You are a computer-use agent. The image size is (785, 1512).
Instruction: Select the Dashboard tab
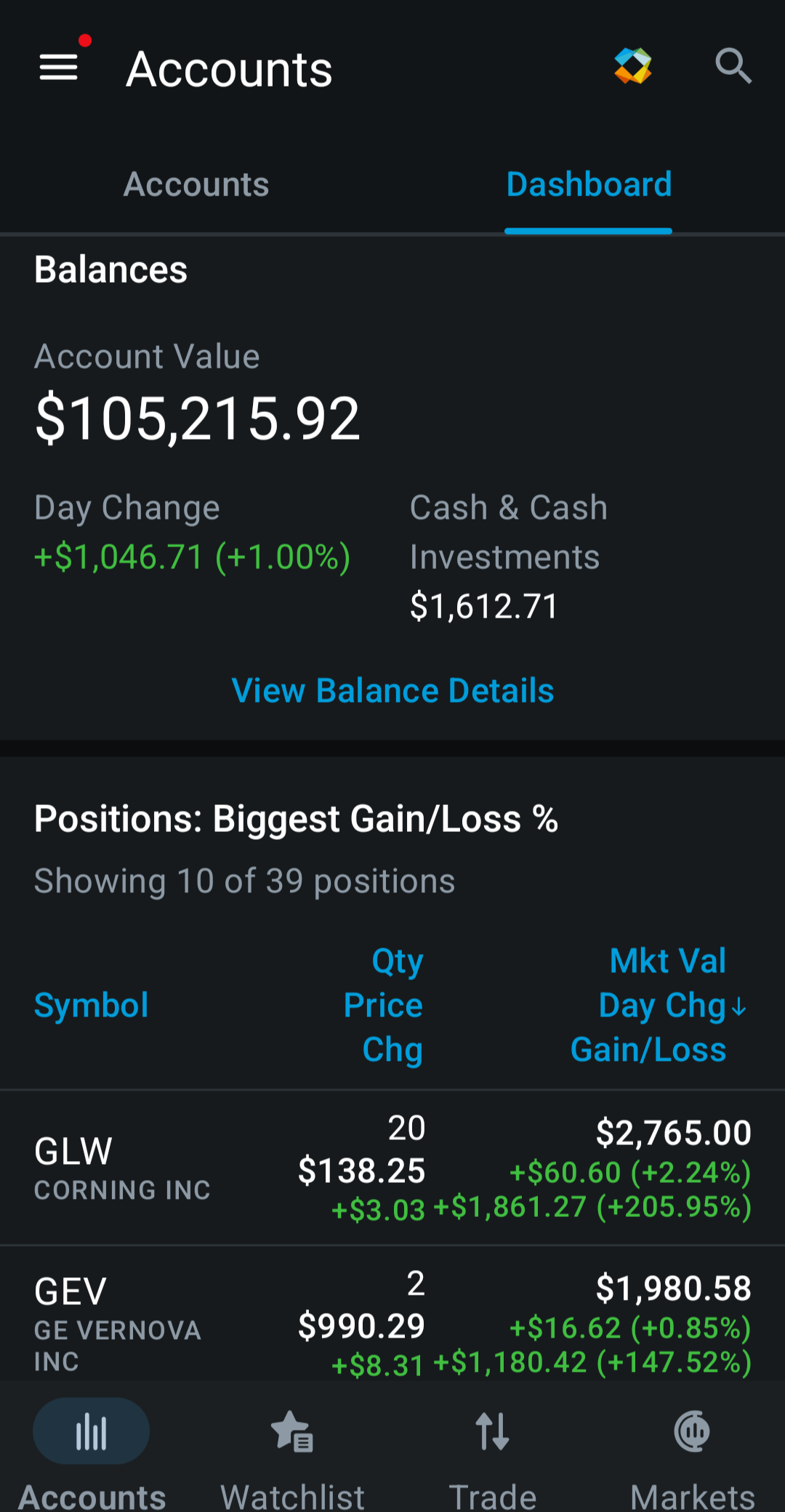(x=589, y=185)
